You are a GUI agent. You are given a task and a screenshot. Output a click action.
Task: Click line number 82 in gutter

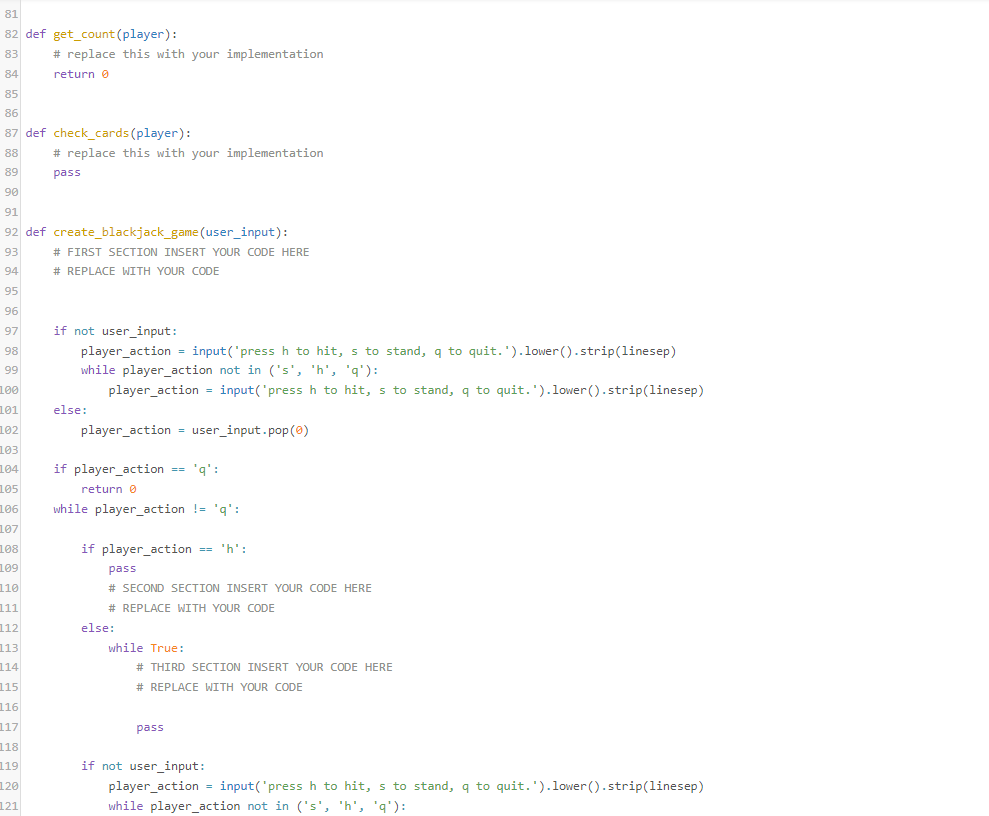tap(11, 34)
